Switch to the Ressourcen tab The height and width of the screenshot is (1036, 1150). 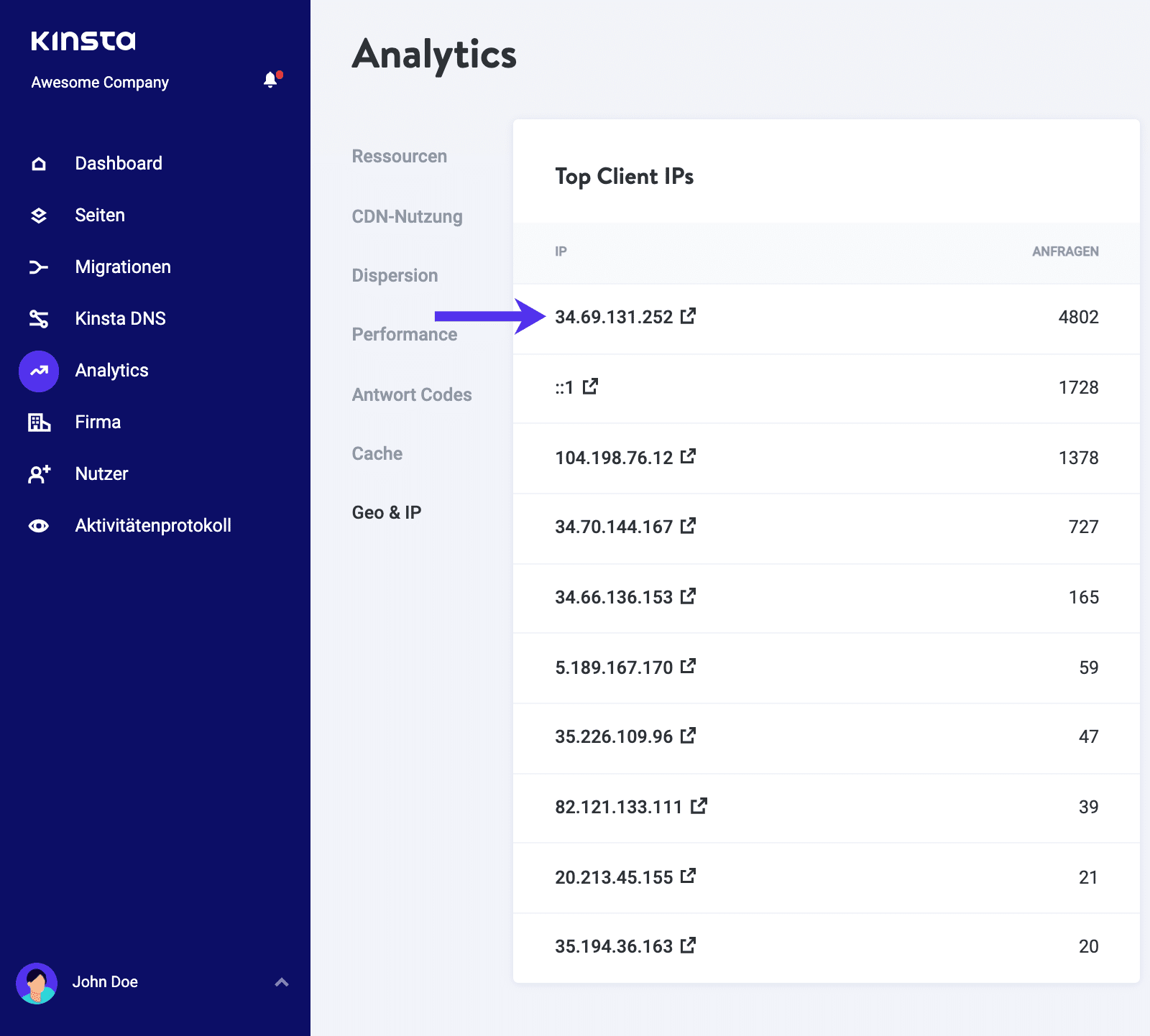point(399,157)
